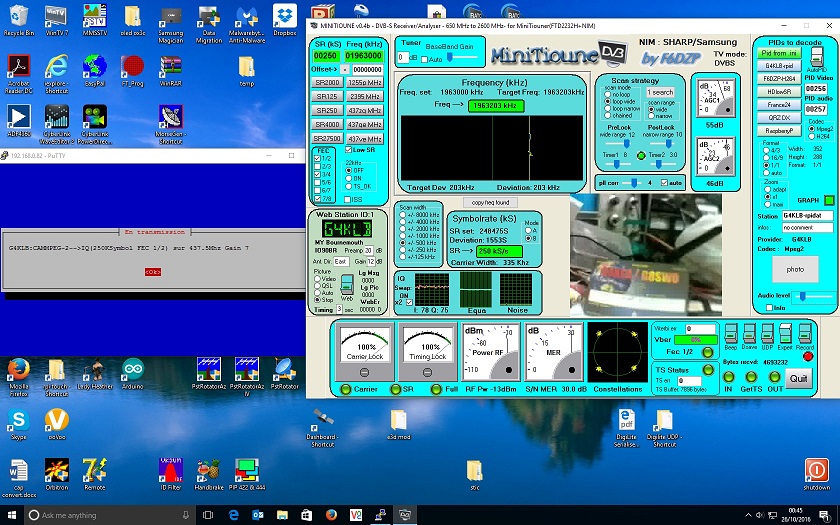The image size is (840, 525).
Task: Adjust the BaseBand Gain slider
Action: tap(463, 58)
